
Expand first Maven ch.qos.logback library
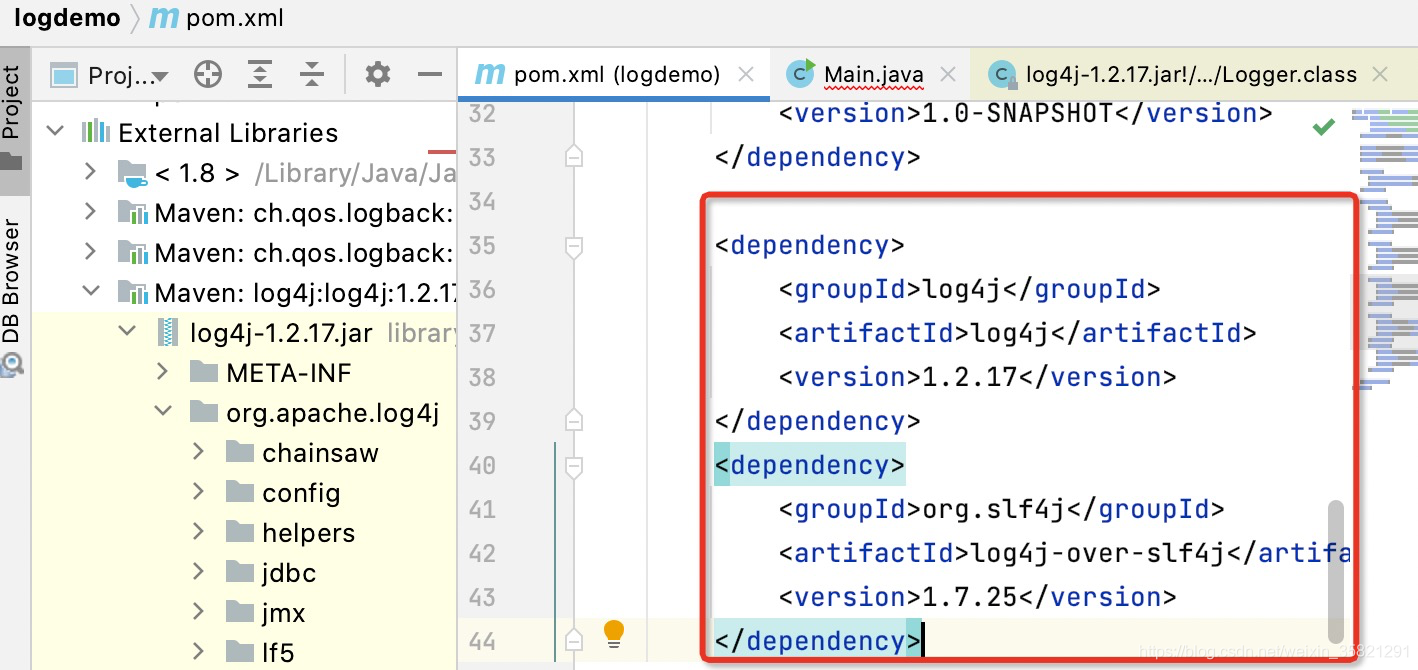(x=91, y=212)
